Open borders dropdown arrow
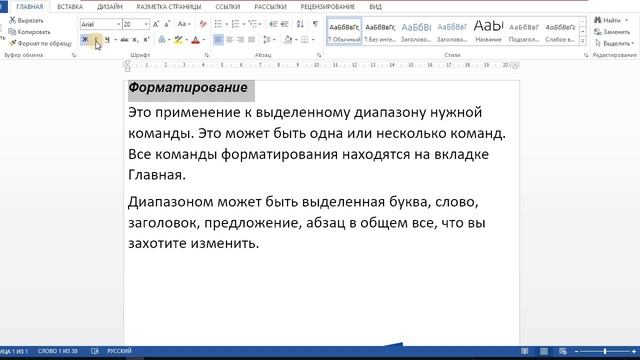This screenshot has width=640, height=360. pos(313,40)
